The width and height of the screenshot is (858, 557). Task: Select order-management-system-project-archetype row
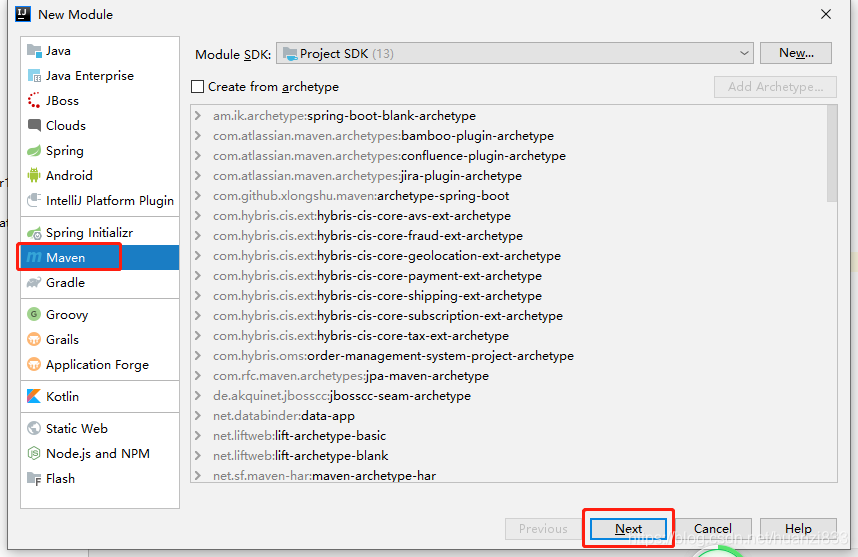coord(509,356)
